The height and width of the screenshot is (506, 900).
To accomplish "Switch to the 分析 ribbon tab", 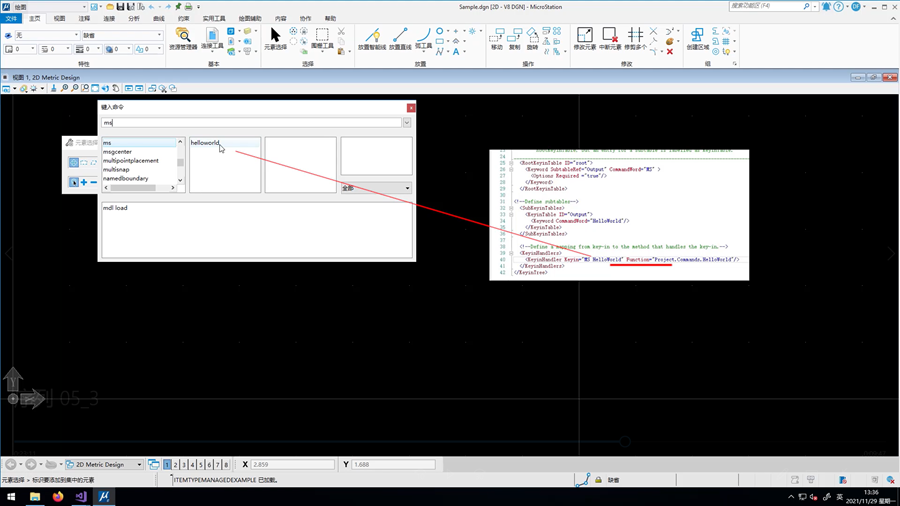I will point(134,18).
